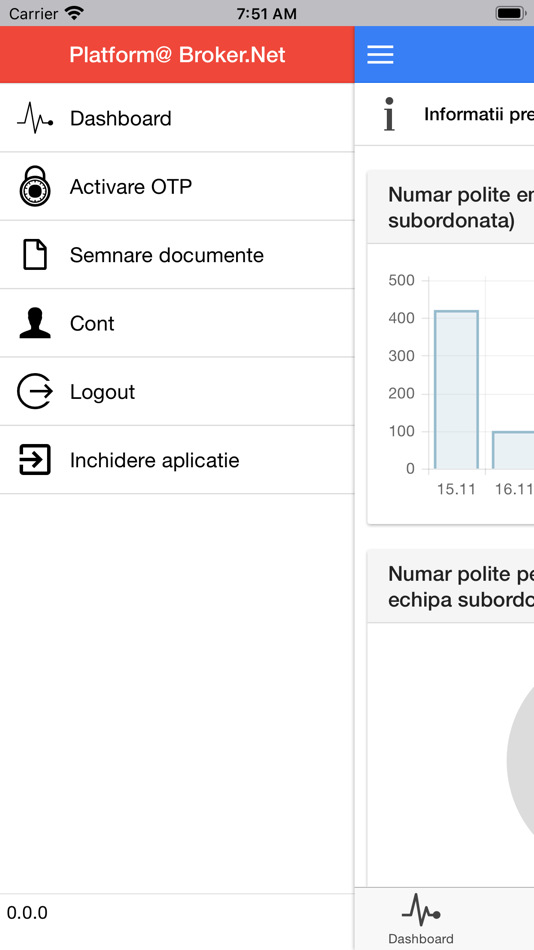The height and width of the screenshot is (950, 534).
Task: Click the battery indicator in status bar
Action: (510, 13)
